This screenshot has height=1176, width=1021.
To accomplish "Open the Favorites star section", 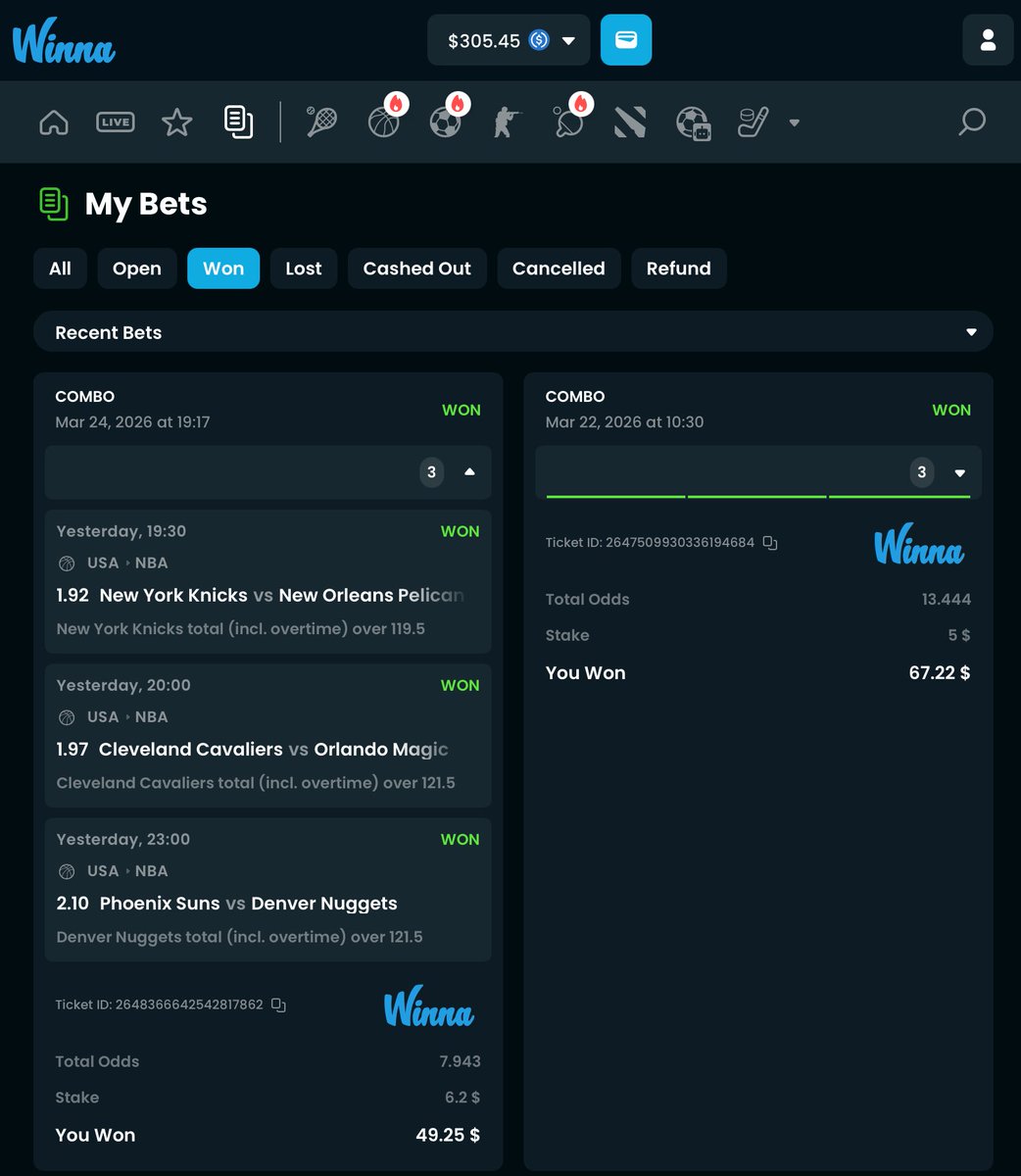I will [x=176, y=122].
